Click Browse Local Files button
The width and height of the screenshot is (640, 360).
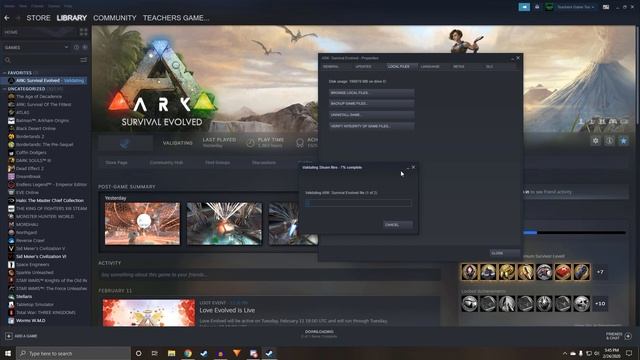click(371, 93)
